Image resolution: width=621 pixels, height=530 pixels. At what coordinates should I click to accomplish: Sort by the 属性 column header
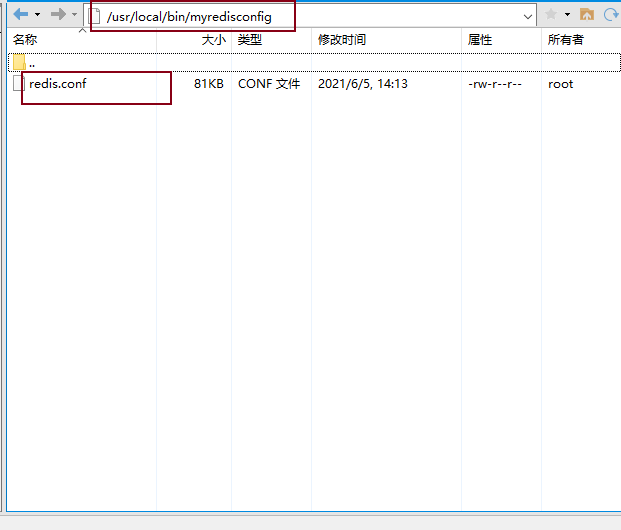click(501, 40)
